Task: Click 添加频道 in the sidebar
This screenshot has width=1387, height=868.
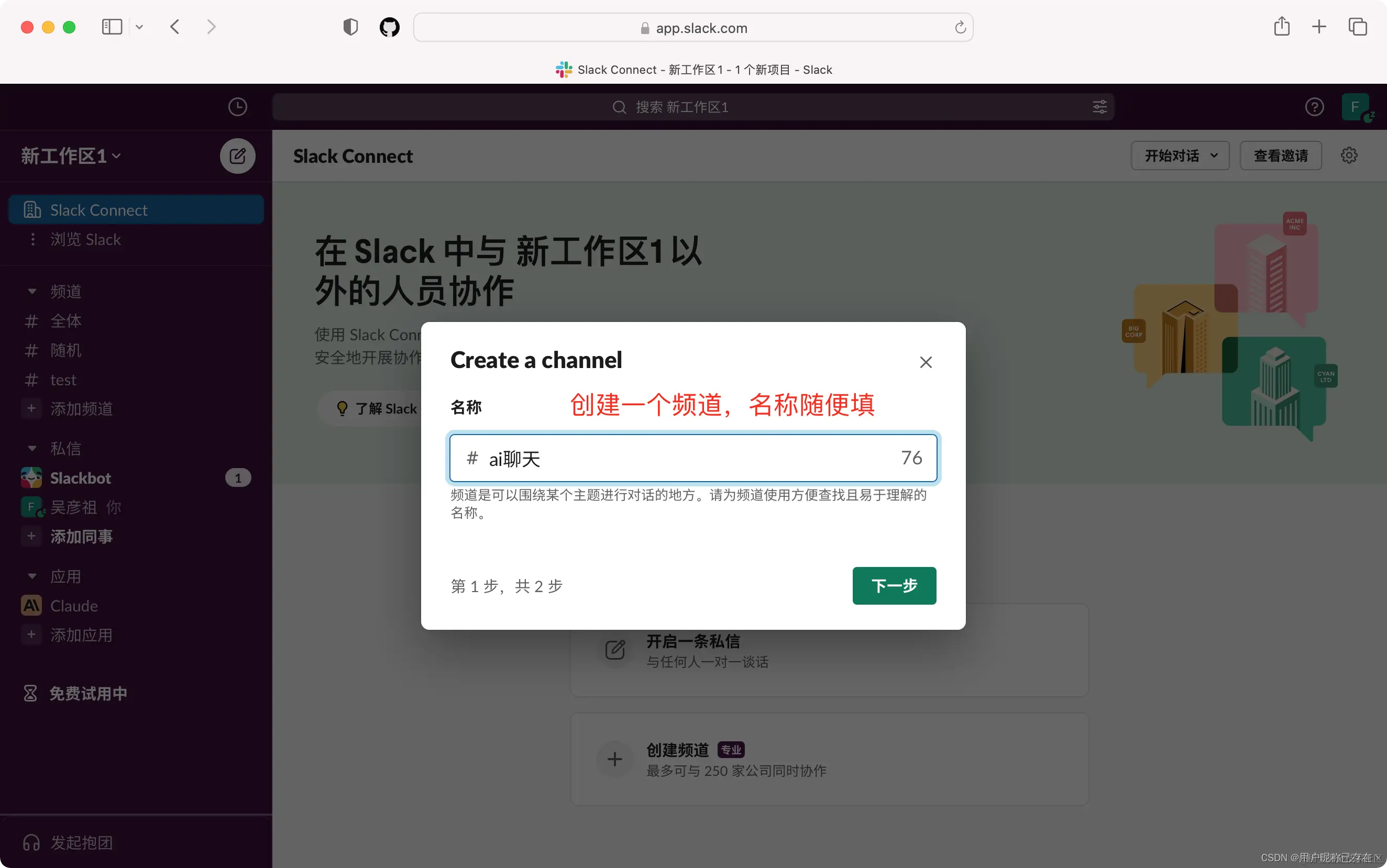Action: tap(136, 409)
